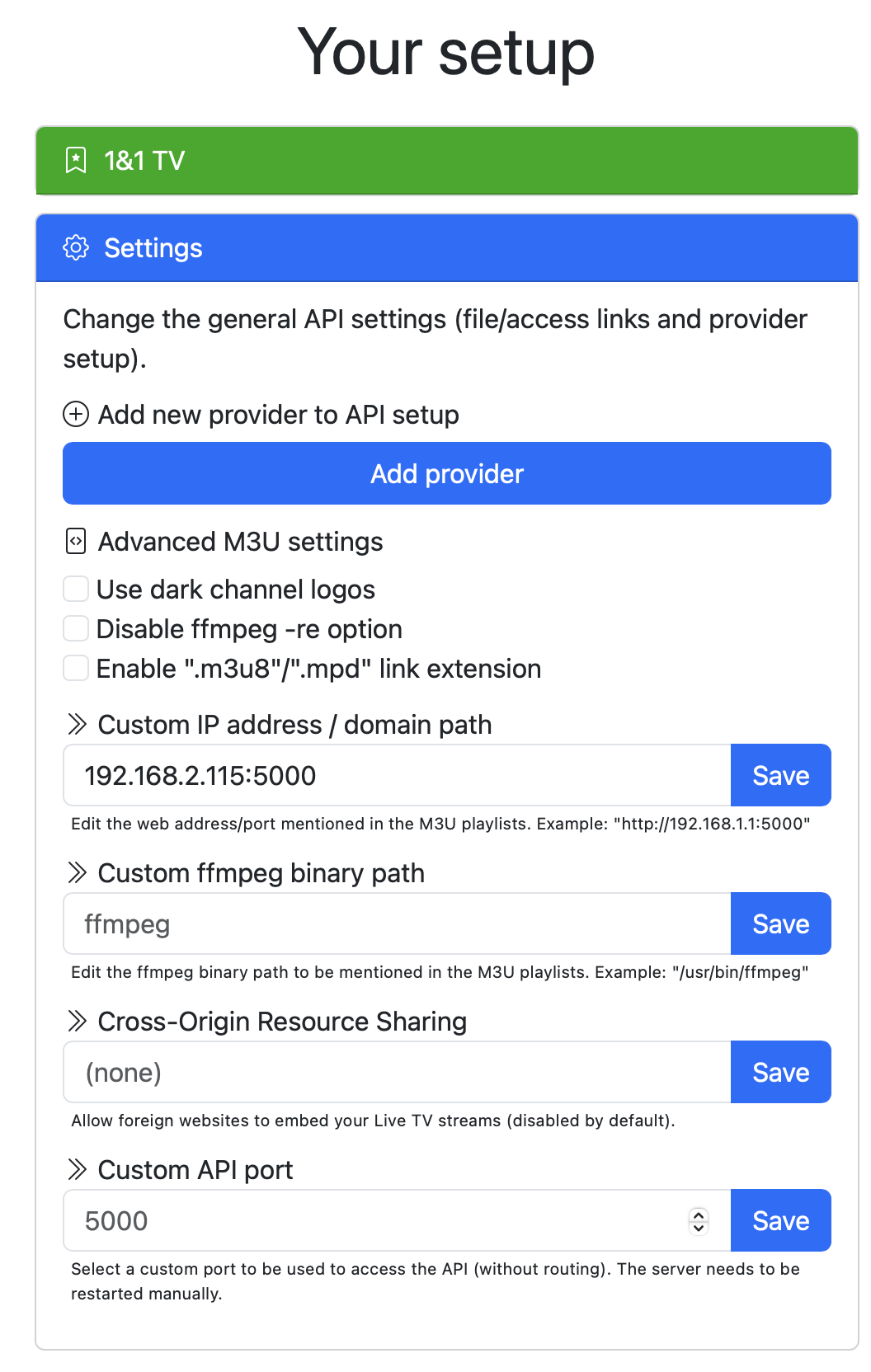The height and width of the screenshot is (1372, 871).
Task: Click the API port number stepper arrows
Action: coord(699,1220)
